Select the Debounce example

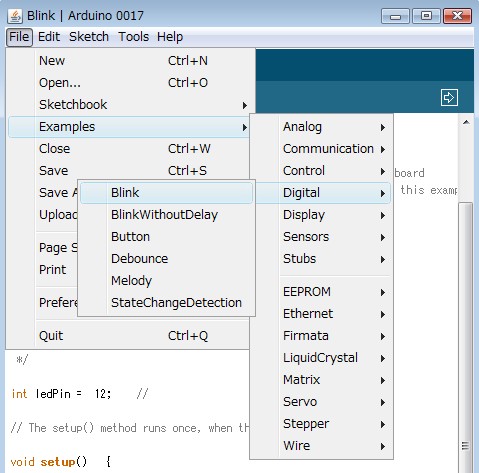[x=166, y=259]
